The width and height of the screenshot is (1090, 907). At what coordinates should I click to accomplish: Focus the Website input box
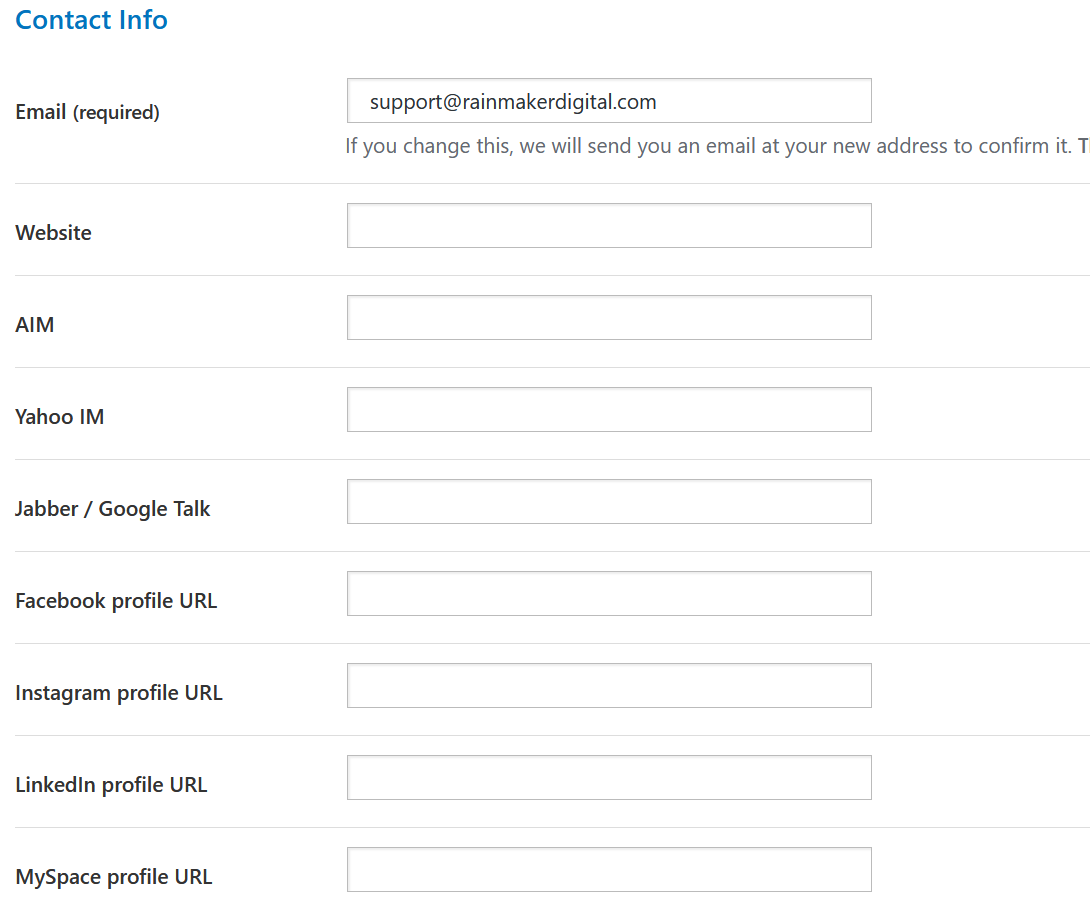pos(609,226)
